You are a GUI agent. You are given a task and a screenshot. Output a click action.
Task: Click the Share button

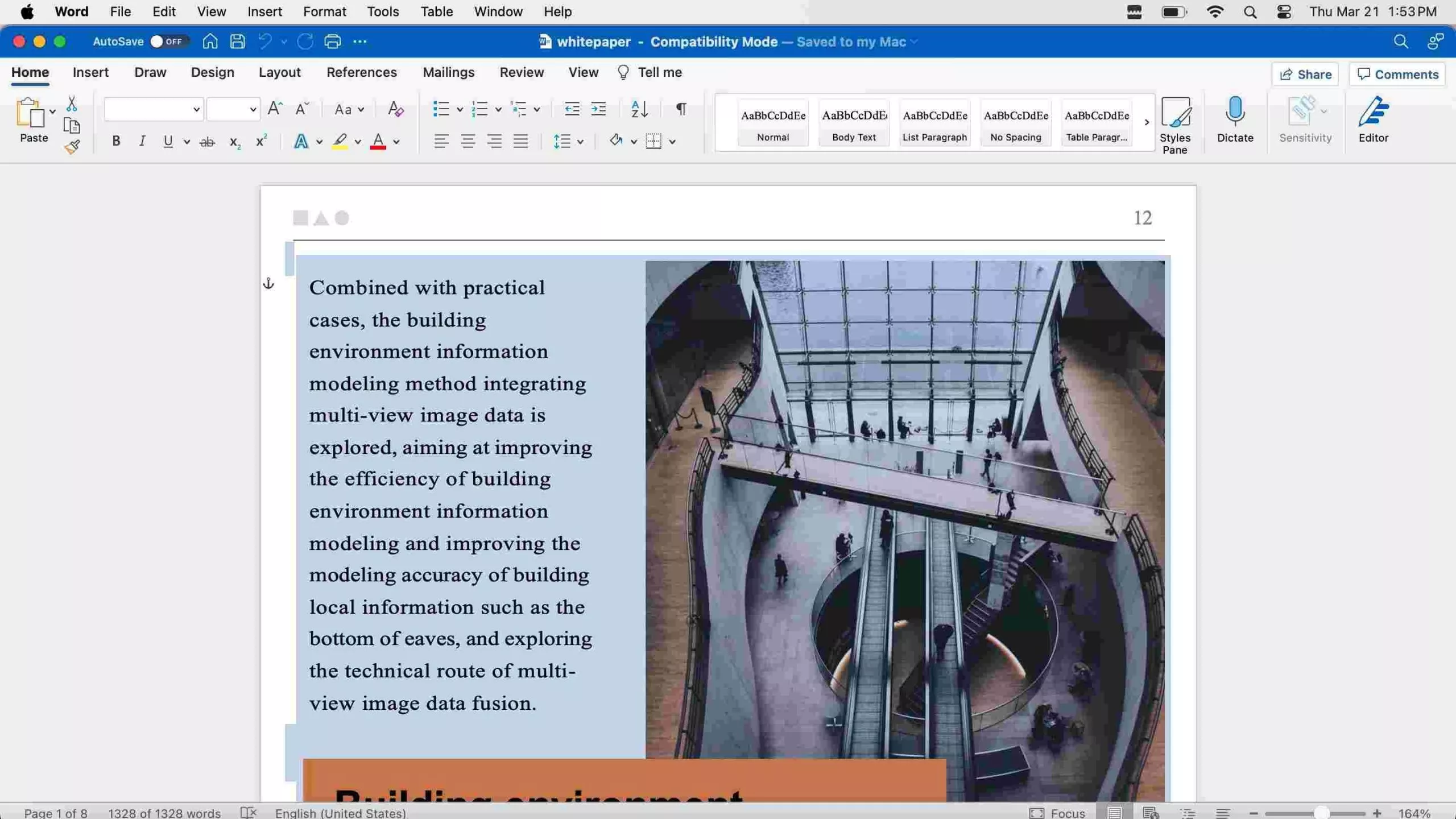click(1305, 74)
